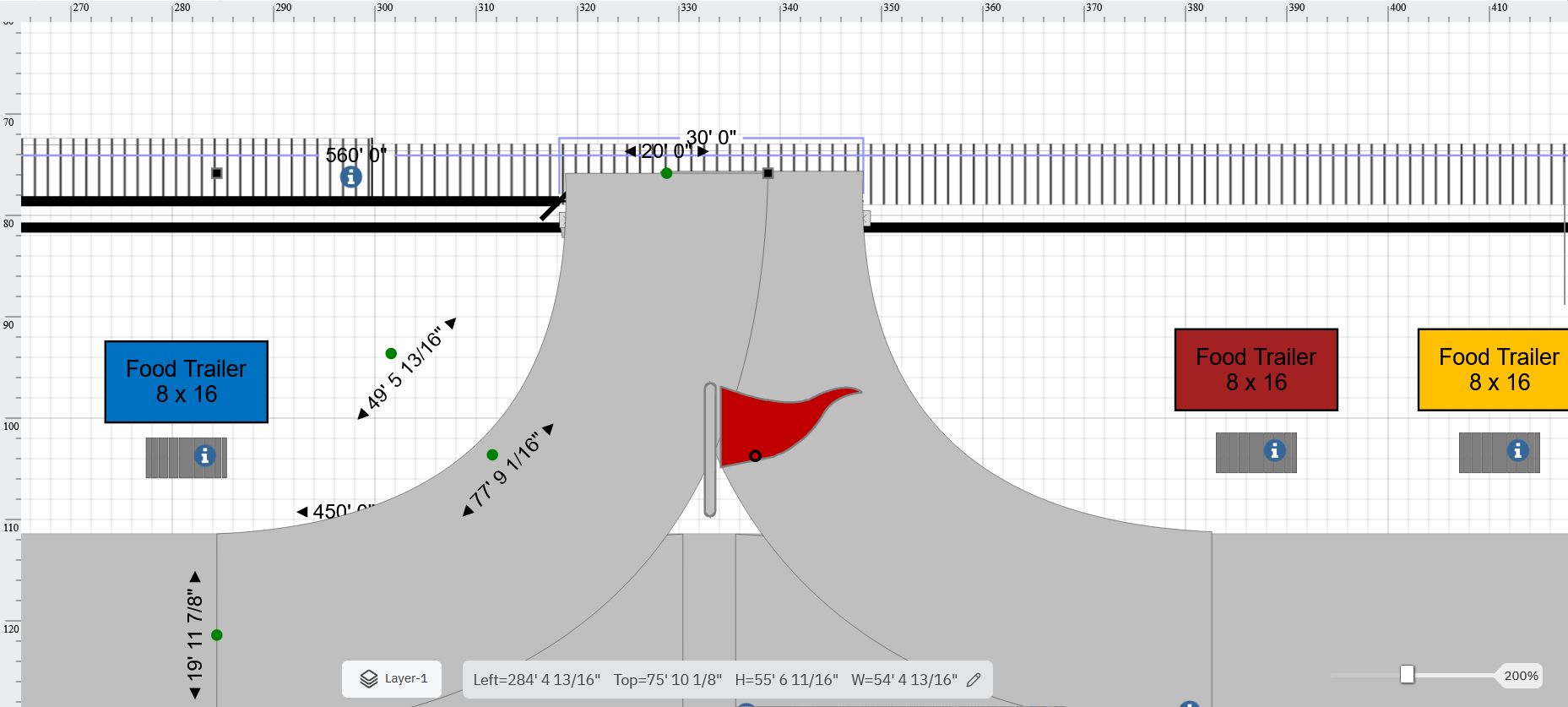This screenshot has height=707, width=1568.
Task: Click the black square handle on road top
Action: pos(768,173)
